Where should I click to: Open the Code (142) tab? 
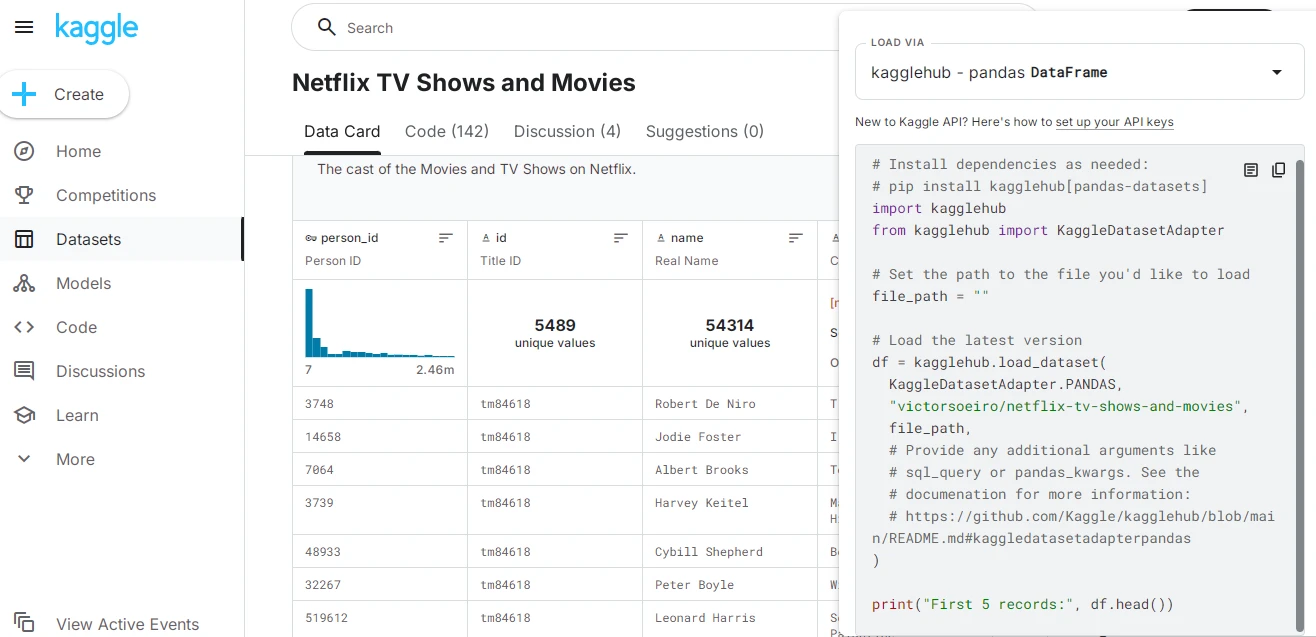click(x=447, y=132)
